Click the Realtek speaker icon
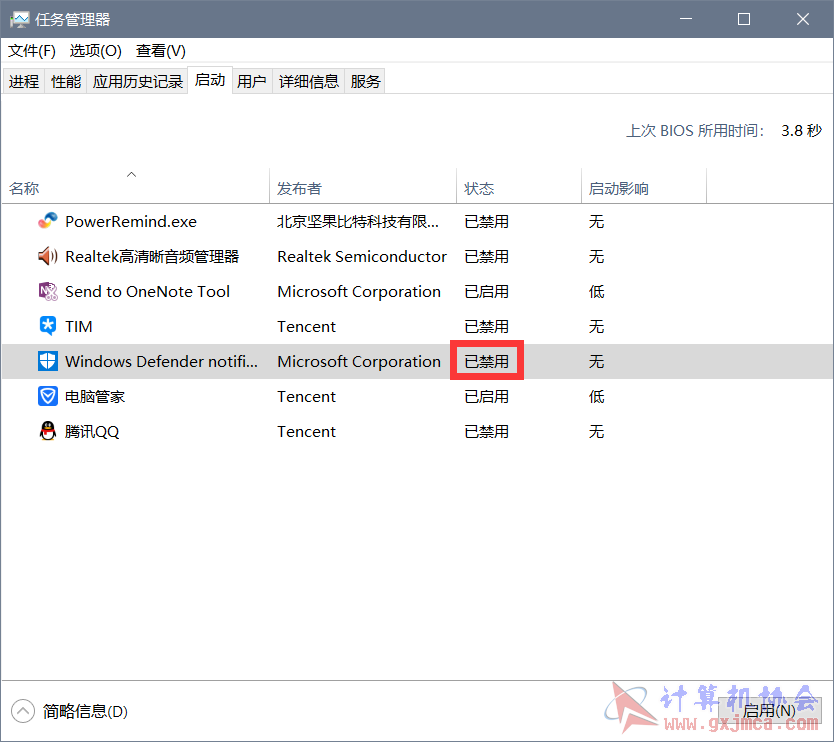 click(x=47, y=256)
